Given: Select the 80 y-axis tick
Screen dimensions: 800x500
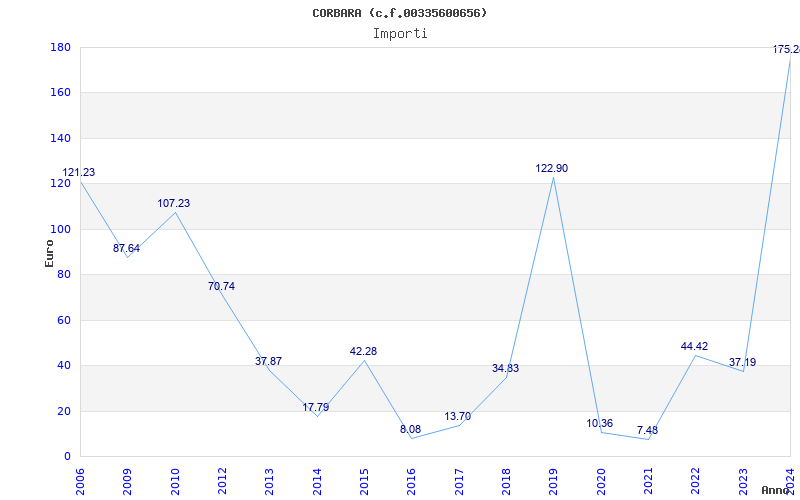Looking at the screenshot, I should pos(63,274).
